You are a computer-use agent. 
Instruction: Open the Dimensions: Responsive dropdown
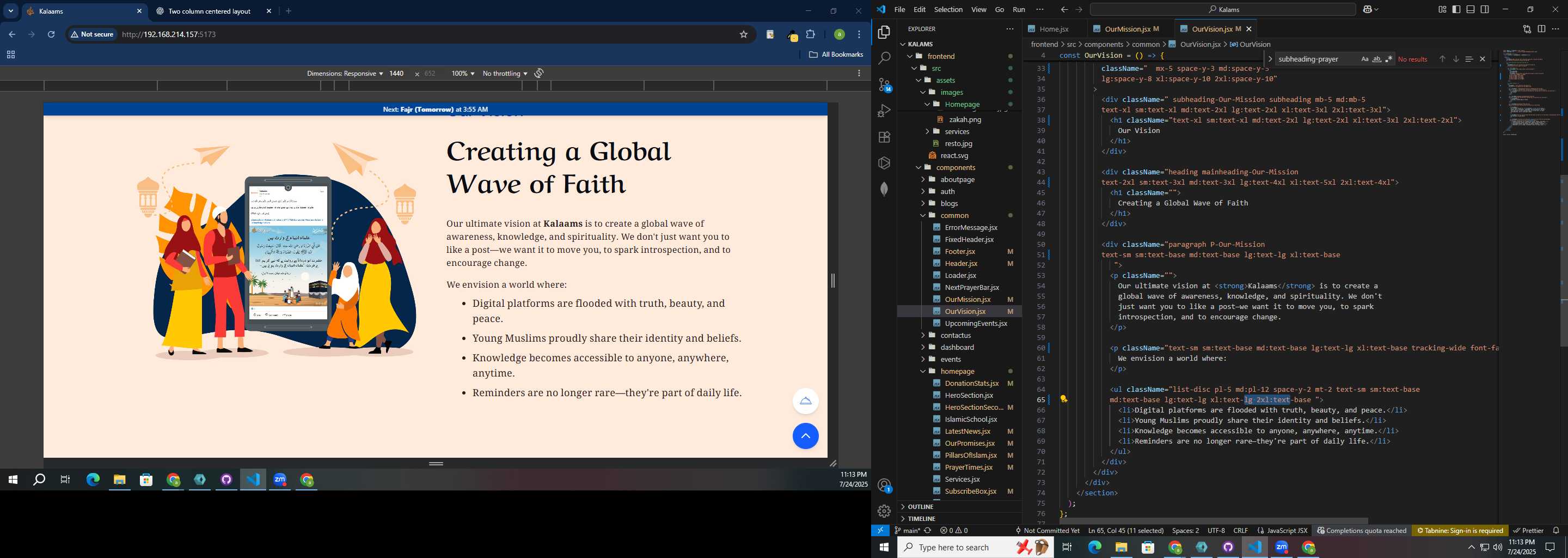pyautogui.click(x=345, y=73)
